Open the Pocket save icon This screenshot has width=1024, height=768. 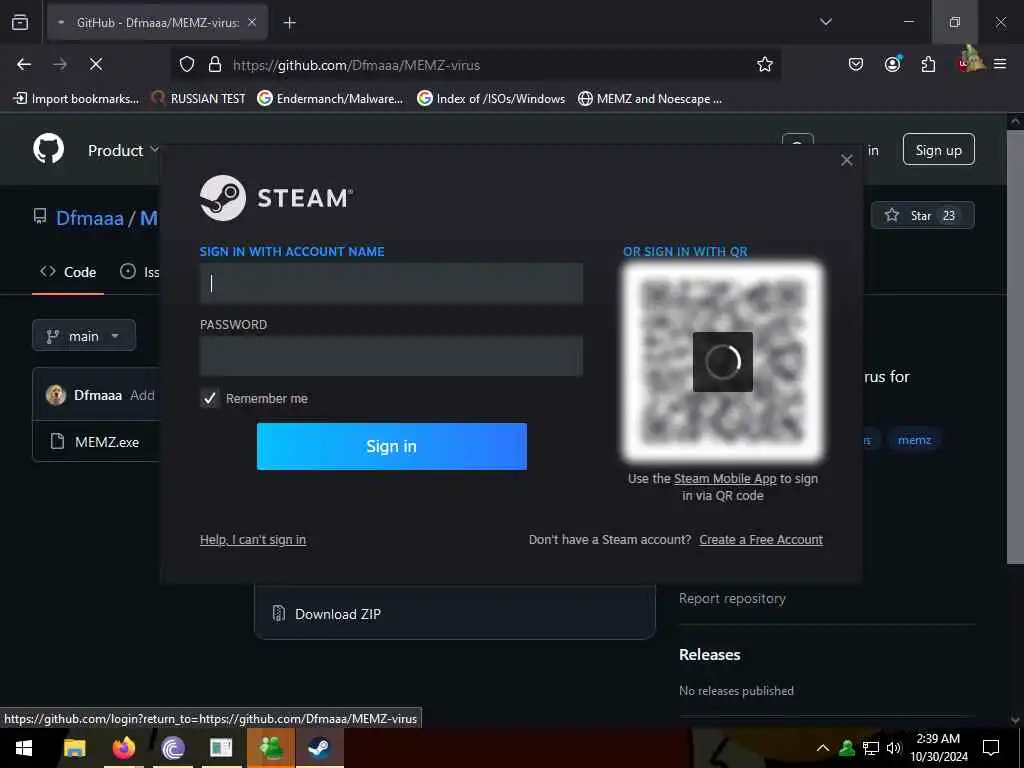pyautogui.click(x=856, y=64)
